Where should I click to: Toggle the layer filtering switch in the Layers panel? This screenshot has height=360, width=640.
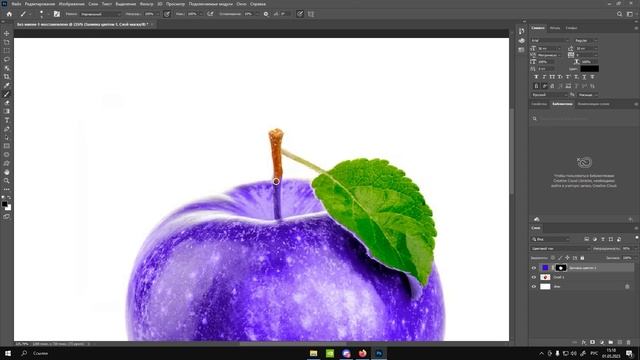click(636, 238)
